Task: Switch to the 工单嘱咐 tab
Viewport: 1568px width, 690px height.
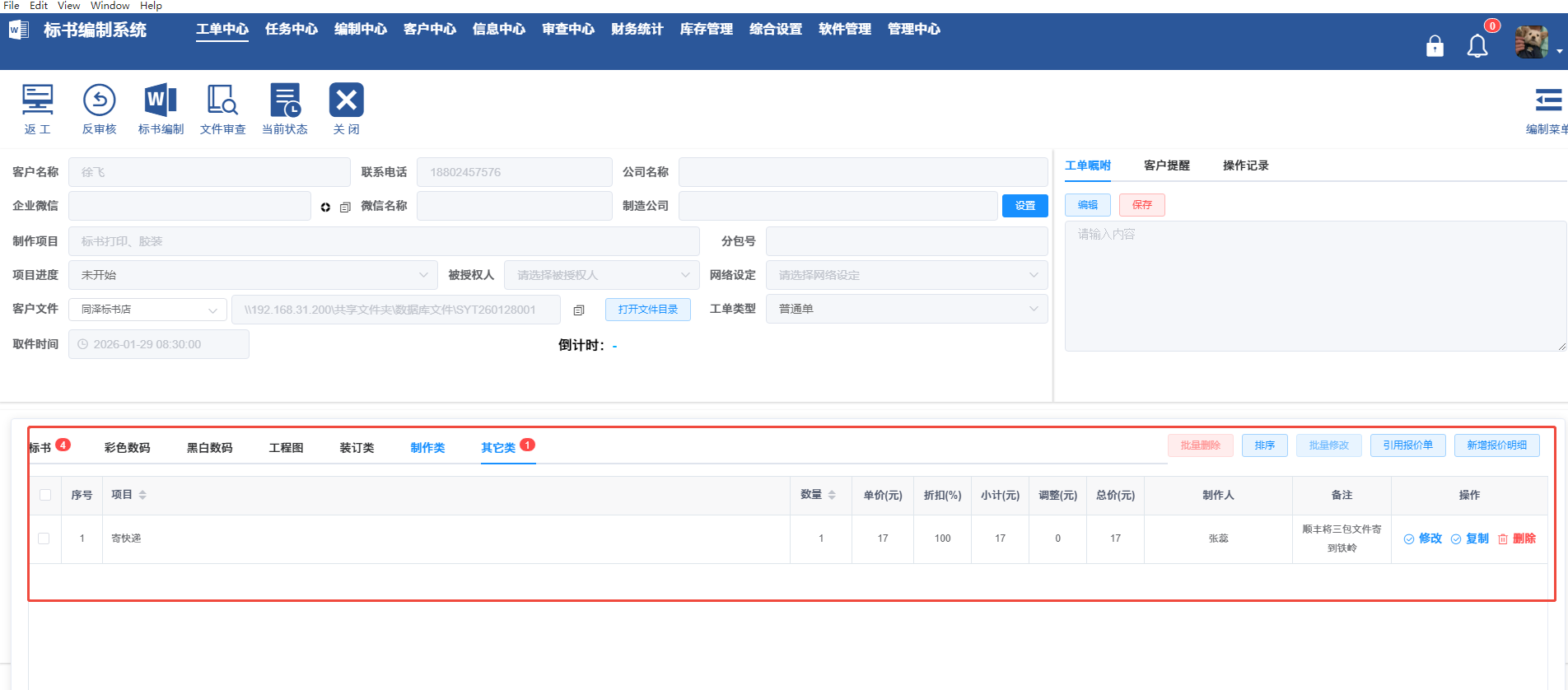Action: click(1088, 166)
